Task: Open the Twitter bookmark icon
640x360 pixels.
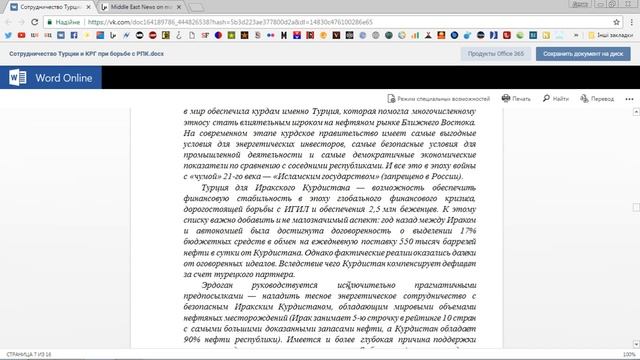Action: click(8, 36)
